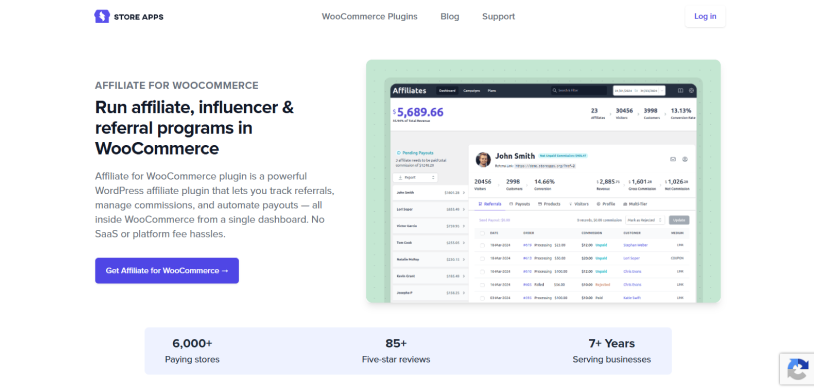814x390 pixels.
Task: Click John Smith's referral link URL
Action: coord(545,166)
